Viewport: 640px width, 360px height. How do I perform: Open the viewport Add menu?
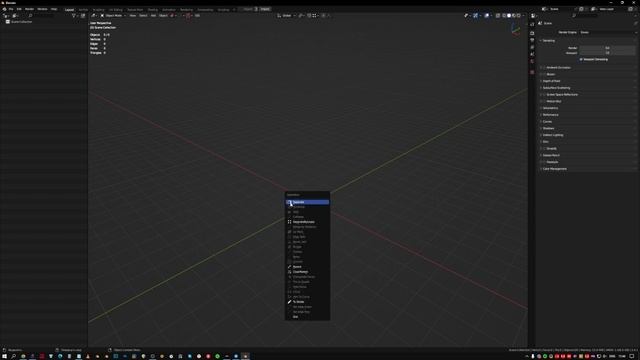click(x=153, y=16)
